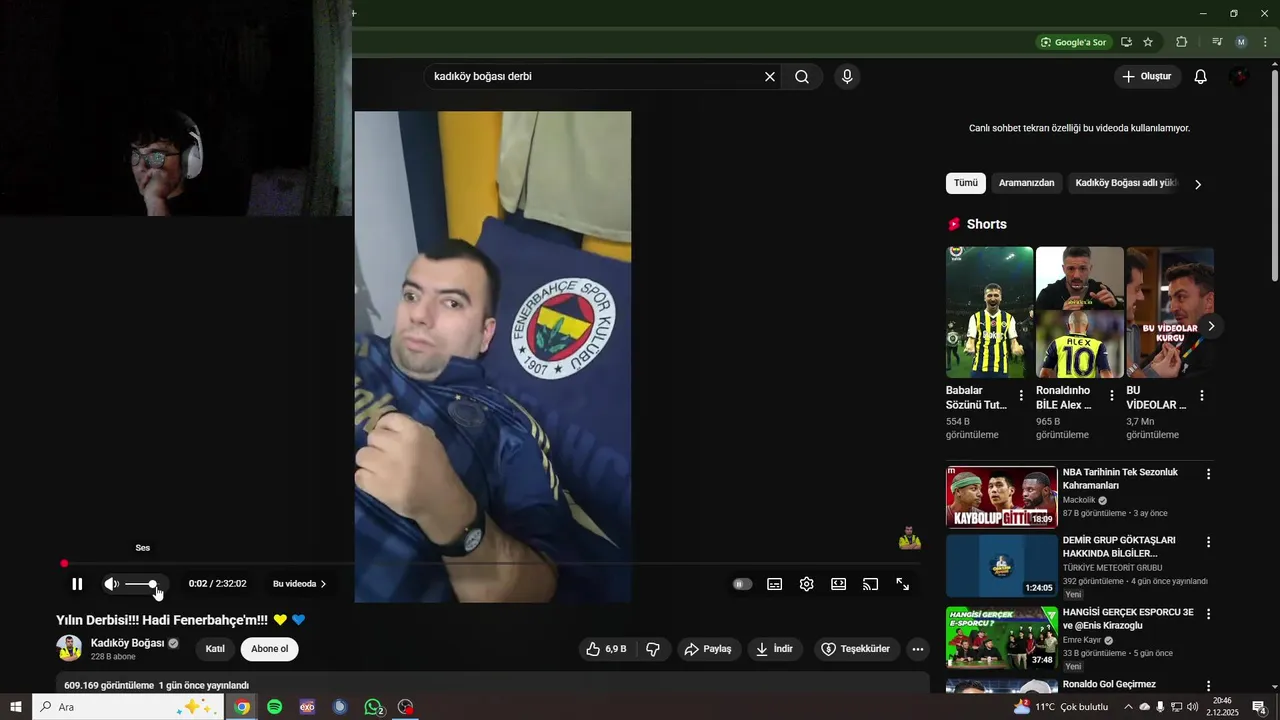Toggle the autoplay switch in player

[x=742, y=584]
